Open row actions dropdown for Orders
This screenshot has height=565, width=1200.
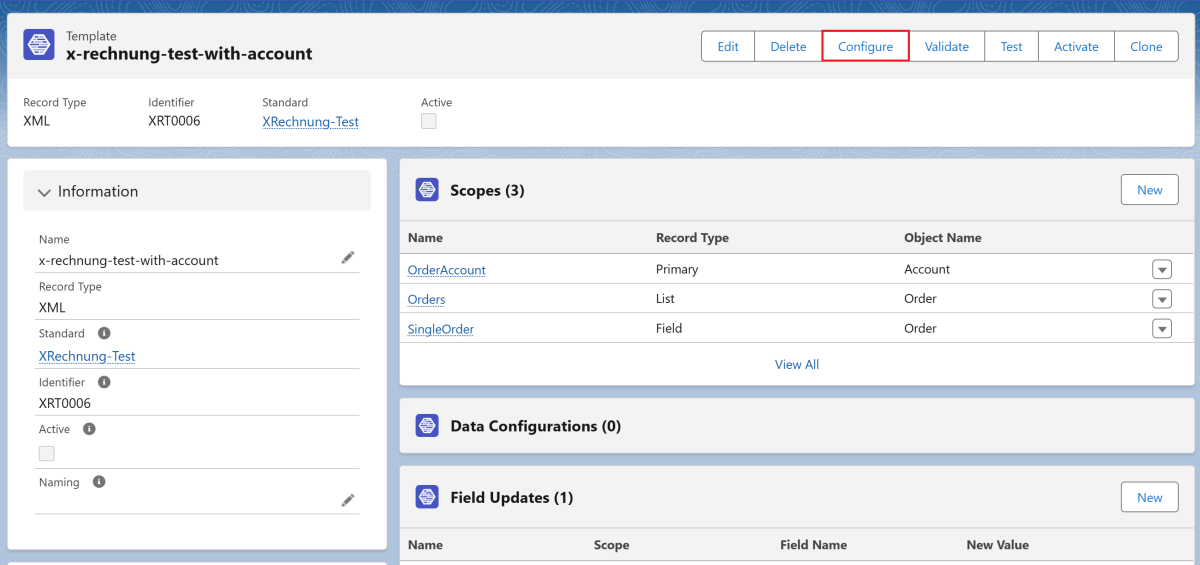pyautogui.click(x=1161, y=299)
